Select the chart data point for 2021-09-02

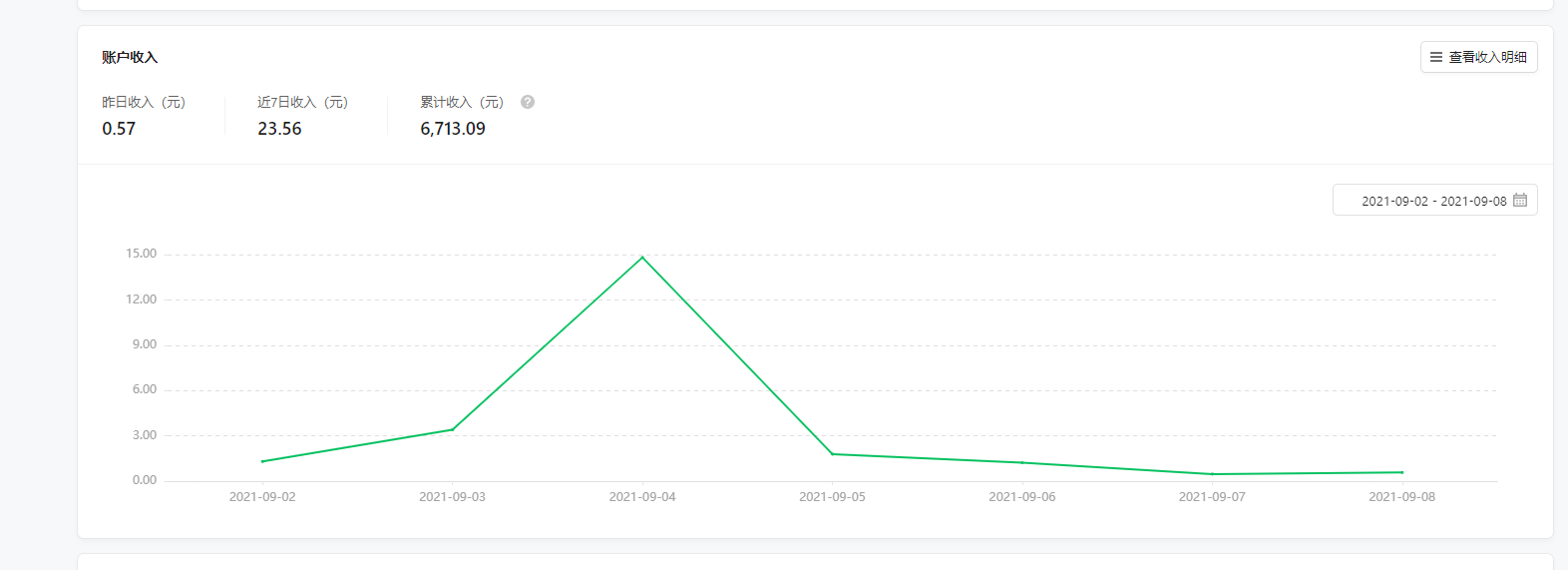coord(262,461)
